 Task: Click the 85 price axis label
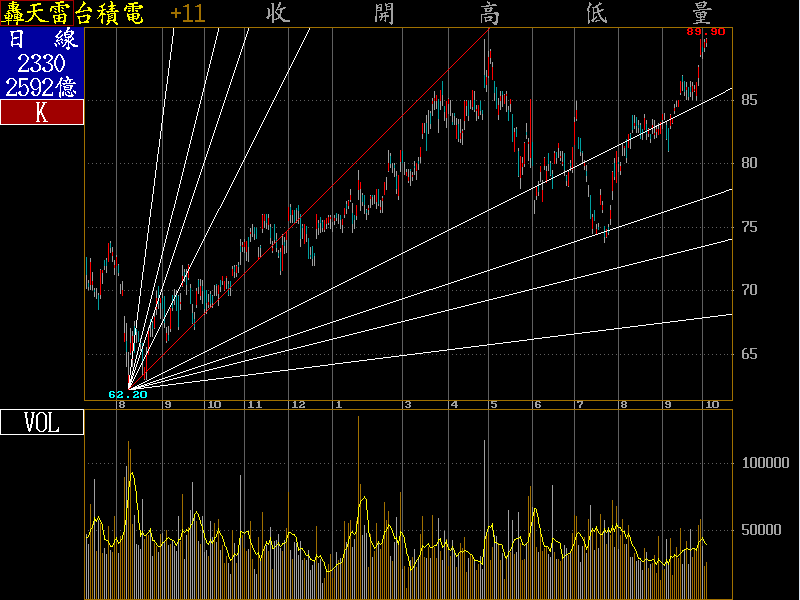[x=749, y=100]
